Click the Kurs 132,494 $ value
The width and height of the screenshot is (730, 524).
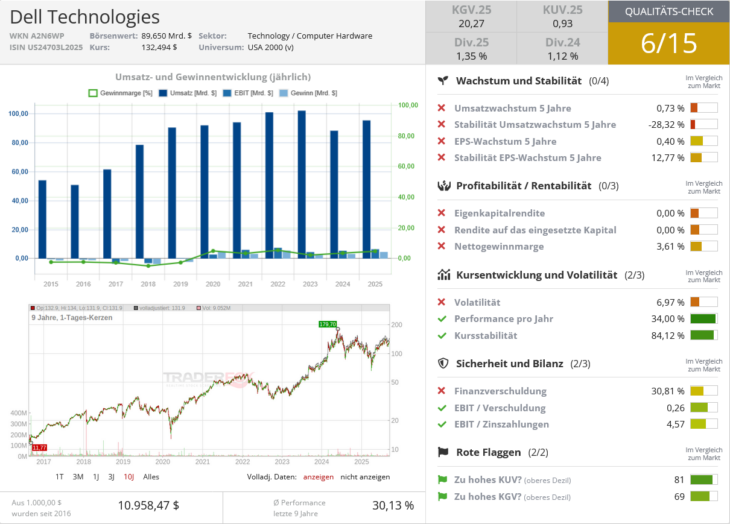coord(159,47)
